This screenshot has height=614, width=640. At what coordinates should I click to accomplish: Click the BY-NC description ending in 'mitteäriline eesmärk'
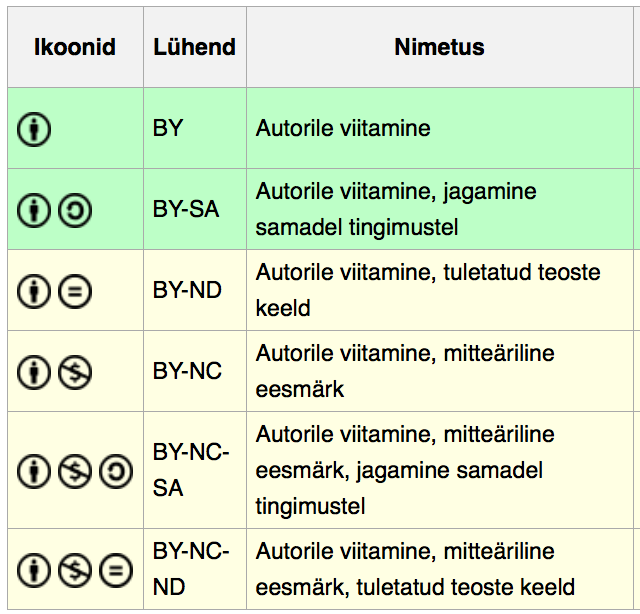click(405, 371)
